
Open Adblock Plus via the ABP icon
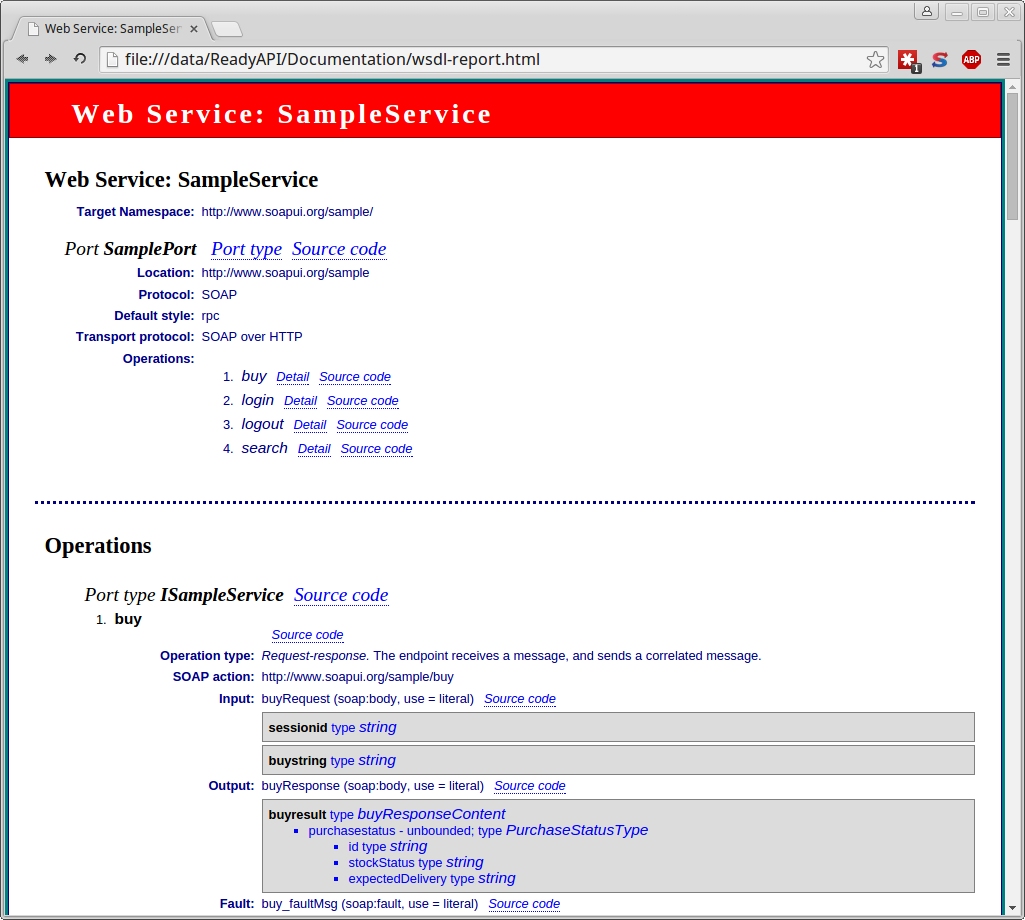(x=971, y=59)
